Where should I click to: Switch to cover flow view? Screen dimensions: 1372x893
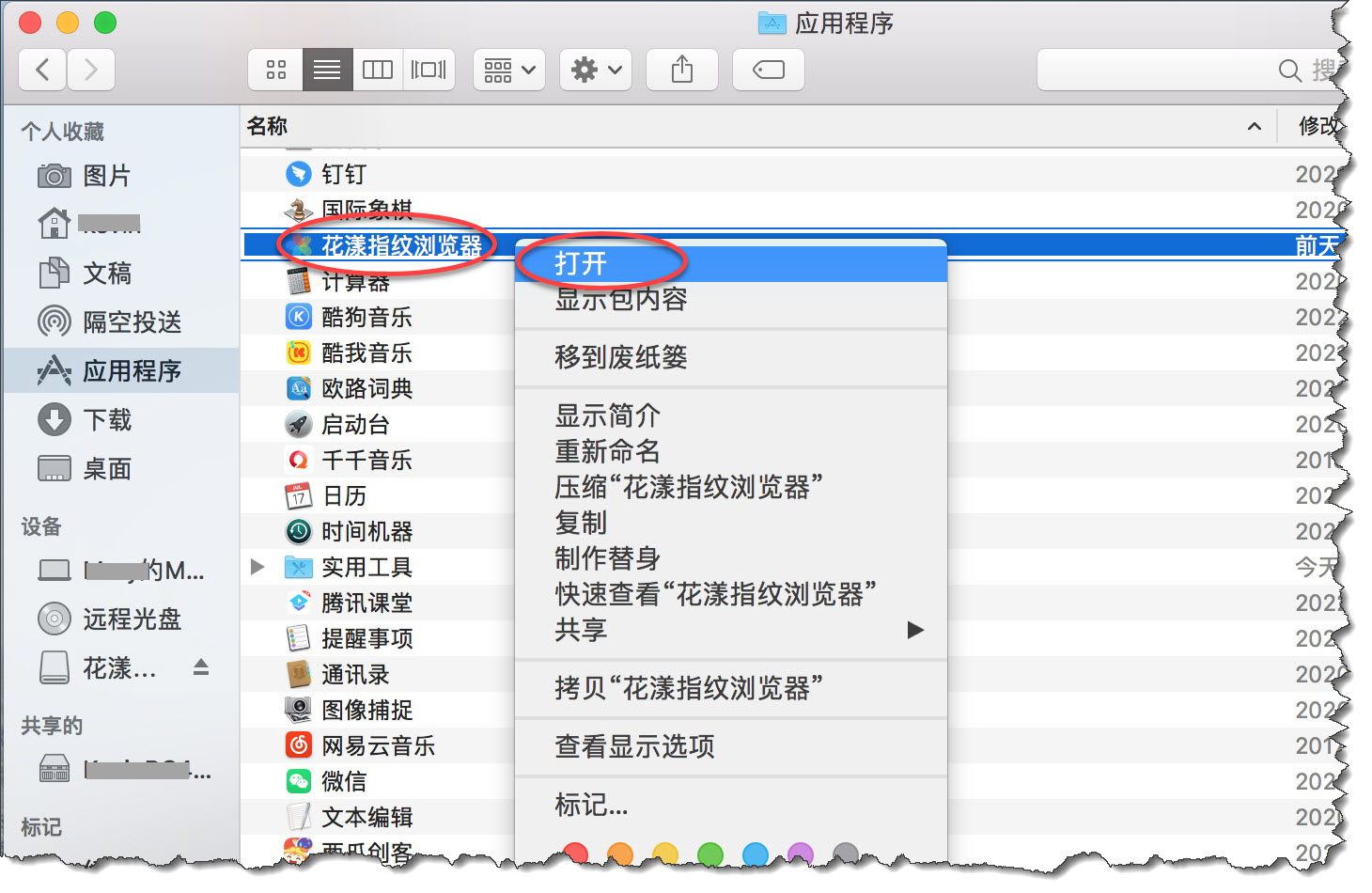(x=429, y=70)
